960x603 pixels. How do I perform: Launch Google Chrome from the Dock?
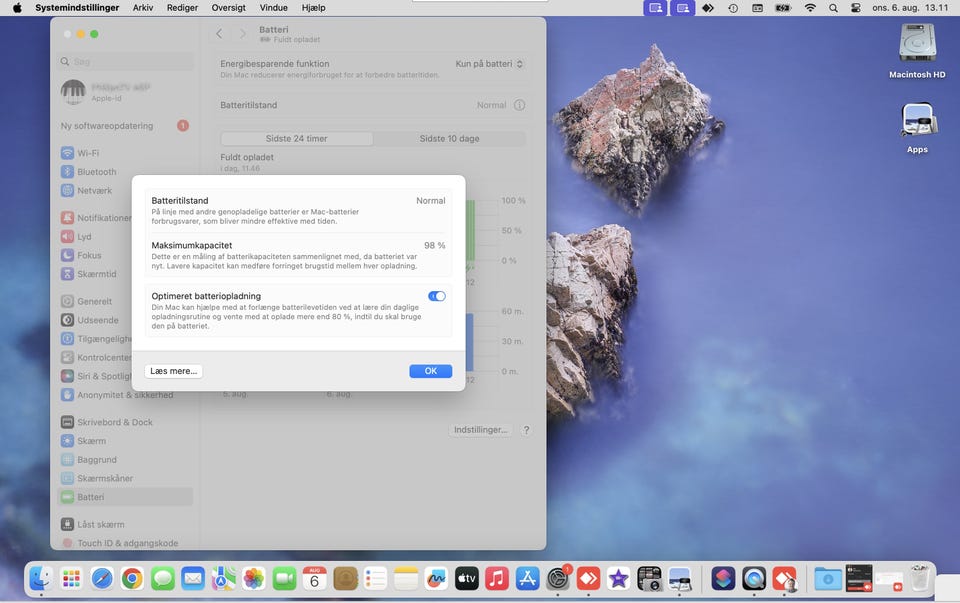point(132,578)
